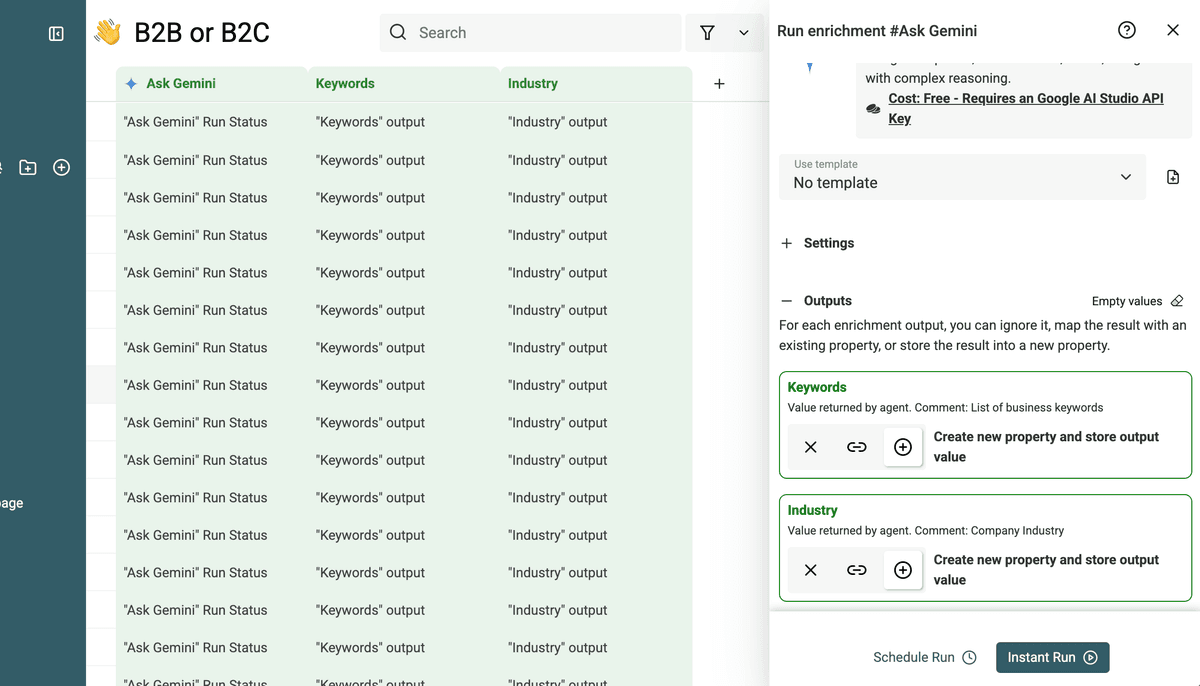1200x686 pixels.
Task: Click the Industry output card title
Action: tap(812, 510)
